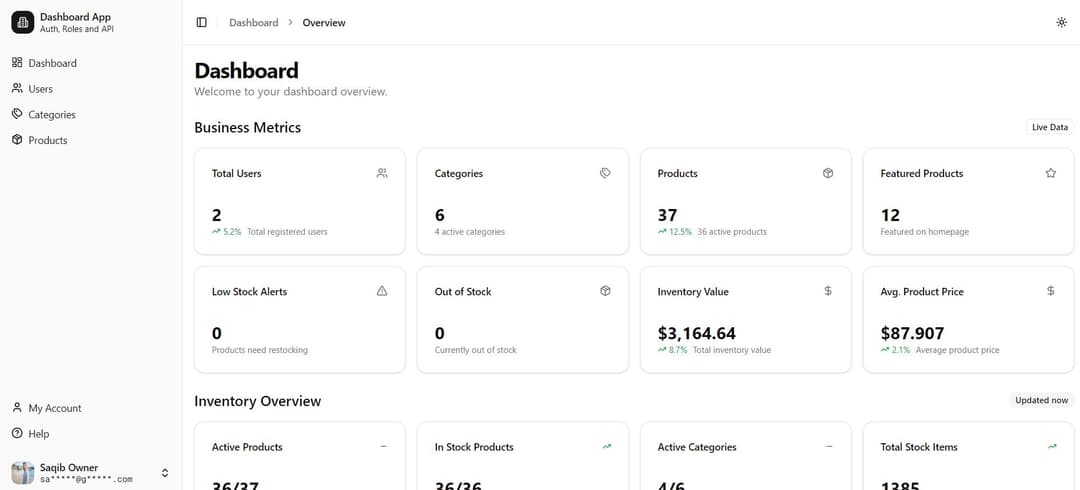Screen dimensions: 1080x490
Task: Click the Products box icon in sidebar
Action: (x=17, y=140)
